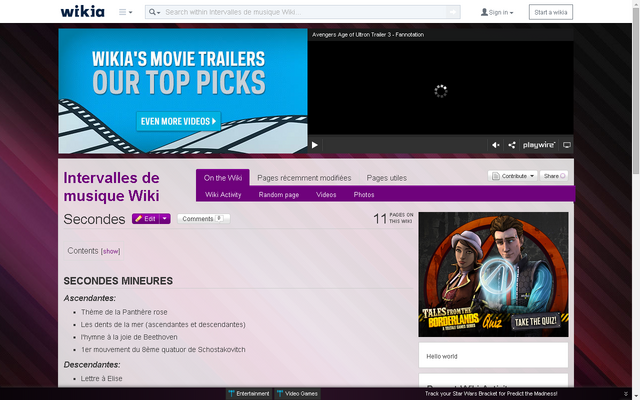Click 'Thème de la Panthère rose' item

124,312
